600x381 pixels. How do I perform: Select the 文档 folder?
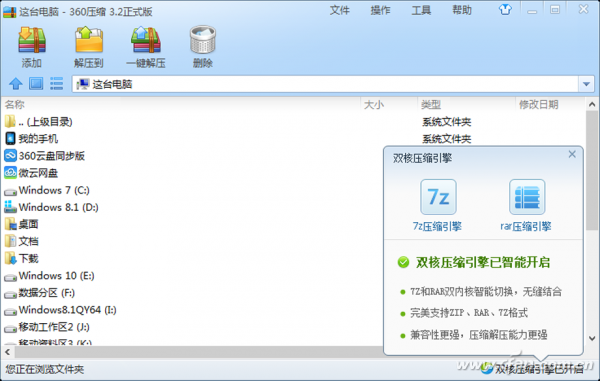(x=21, y=241)
